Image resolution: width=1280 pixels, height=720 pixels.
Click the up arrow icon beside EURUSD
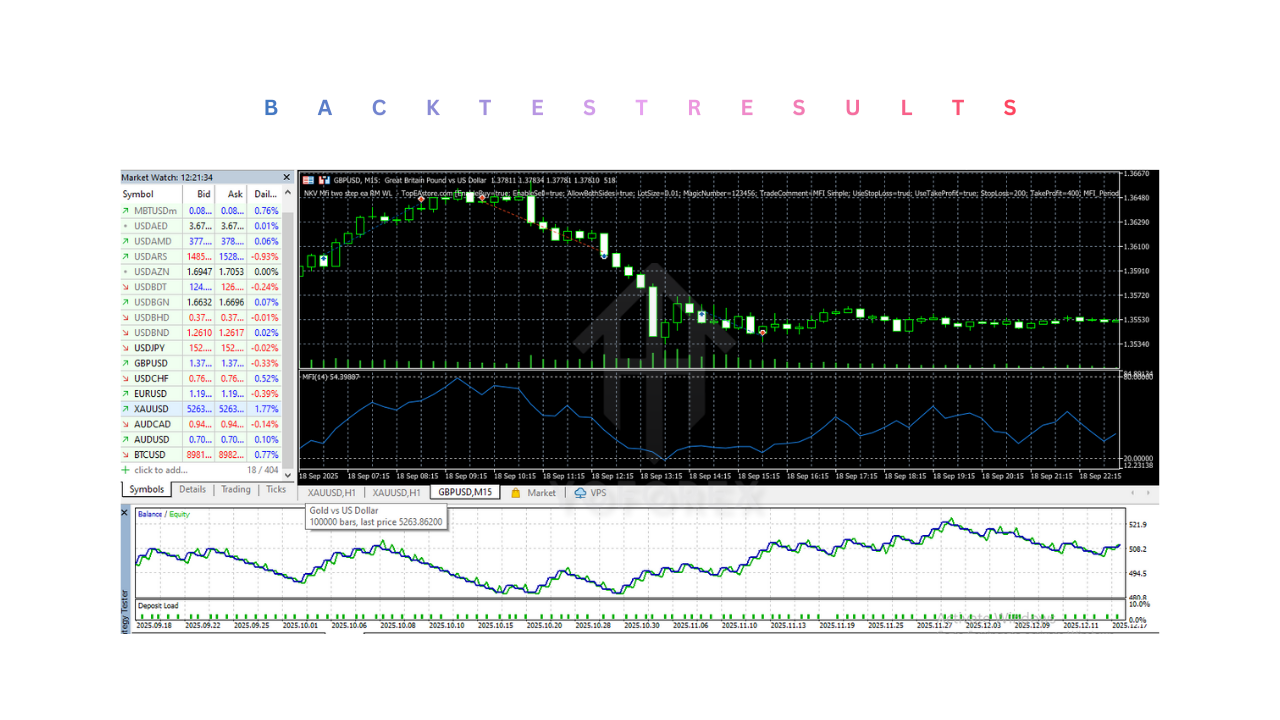coord(125,394)
